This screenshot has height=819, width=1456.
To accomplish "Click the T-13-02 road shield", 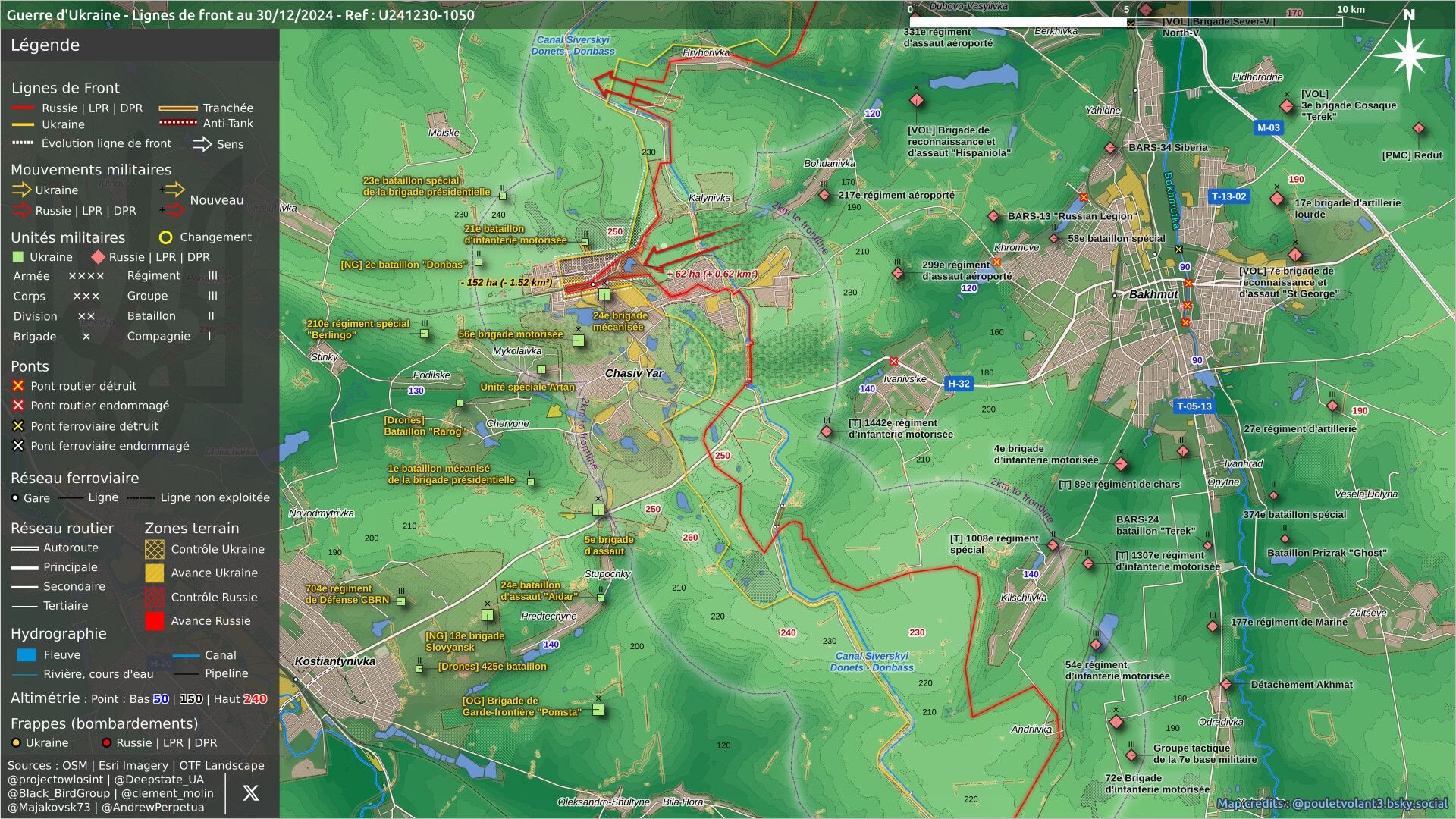I will pyautogui.click(x=1228, y=196).
